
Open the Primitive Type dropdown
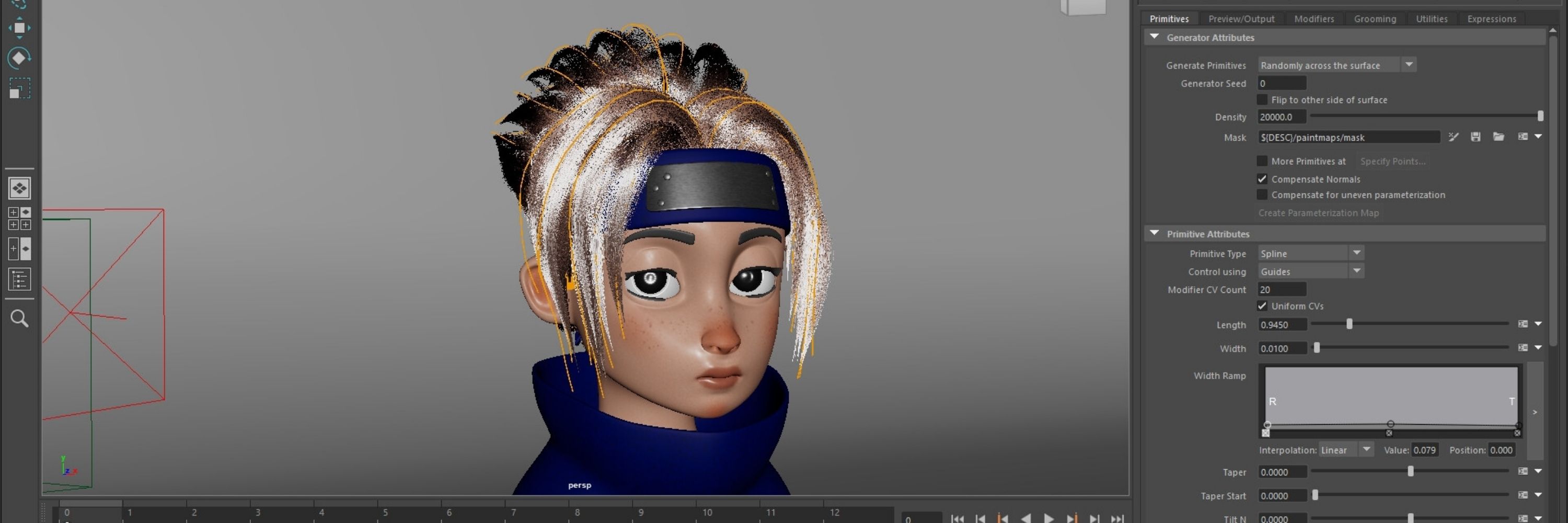click(1310, 253)
